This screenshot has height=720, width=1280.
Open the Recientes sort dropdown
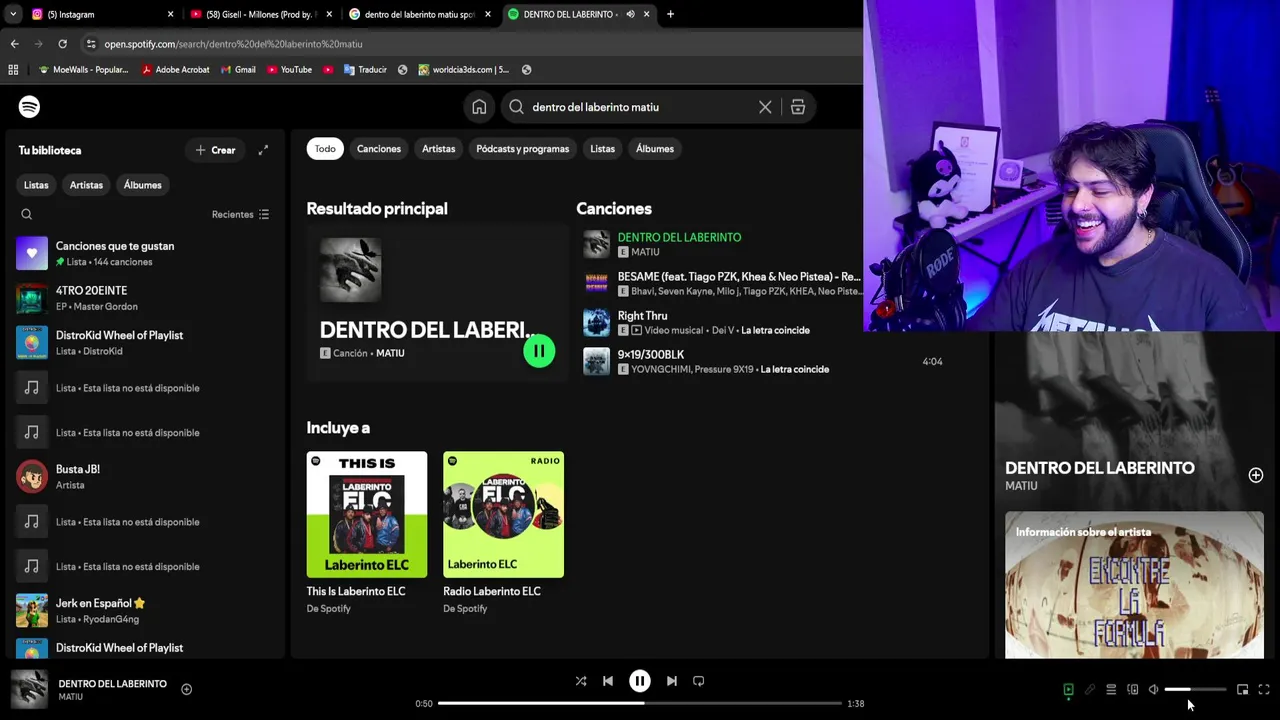tap(240, 214)
